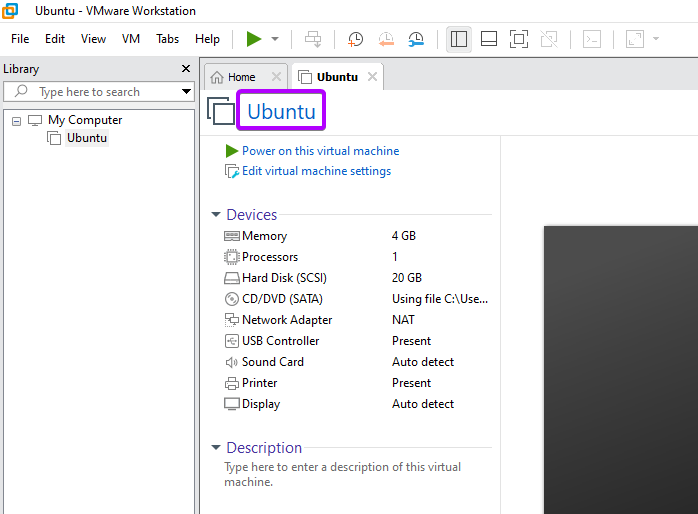Click the description text entry area
The width and height of the screenshot is (698, 514).
click(342, 474)
